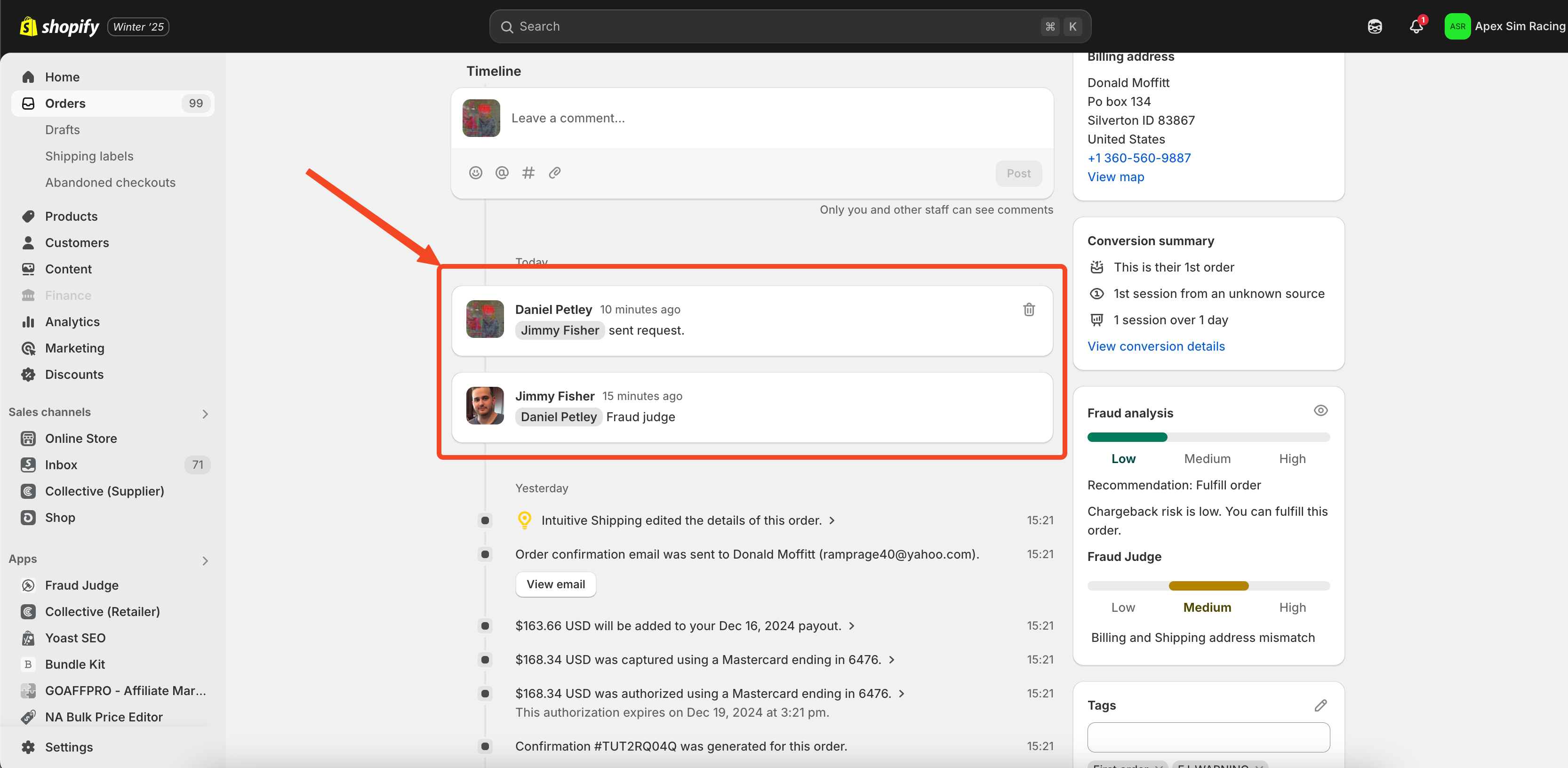Click the Shopify logo

click(60, 27)
